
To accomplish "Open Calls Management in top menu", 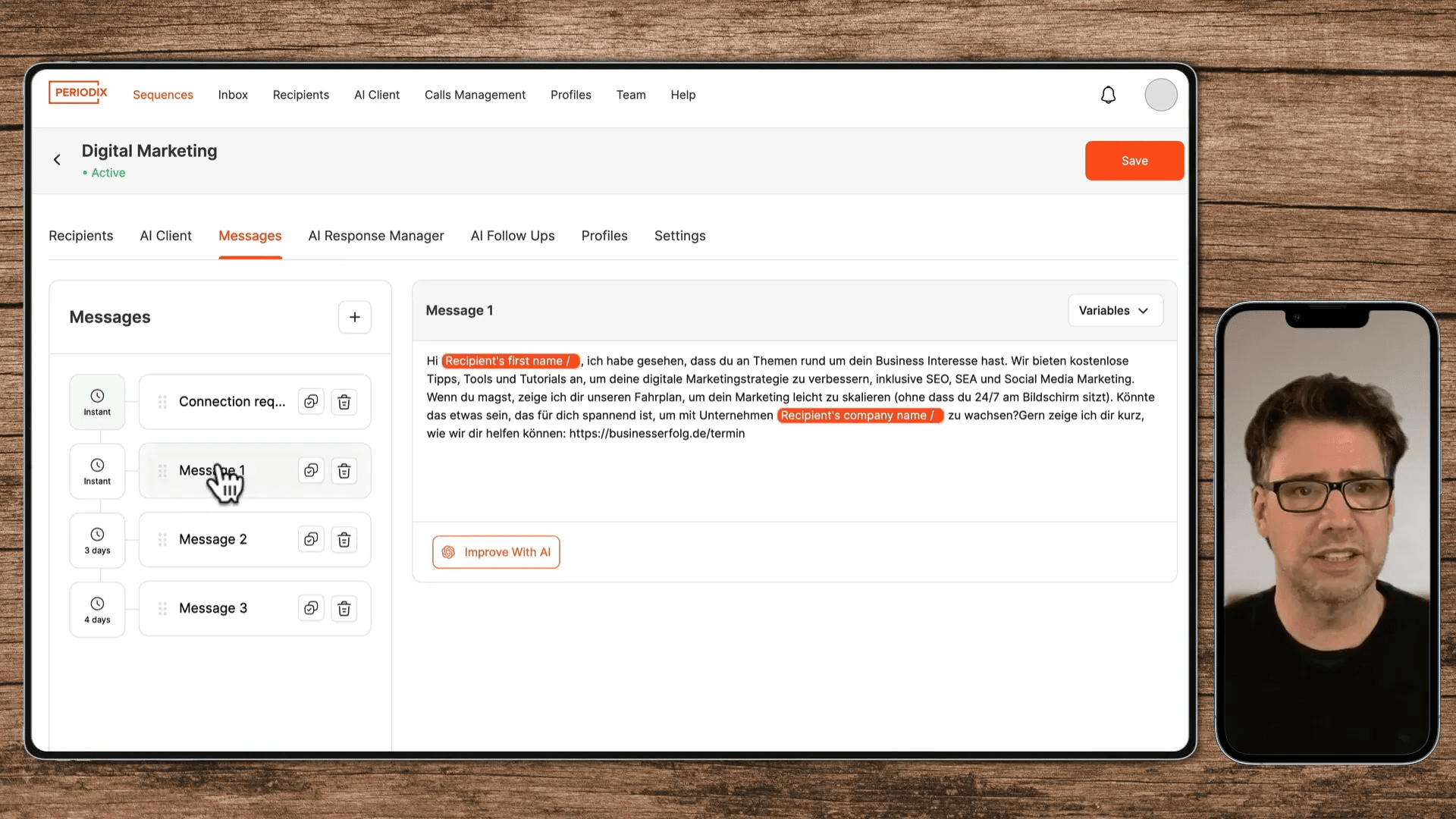I will pyautogui.click(x=475, y=95).
